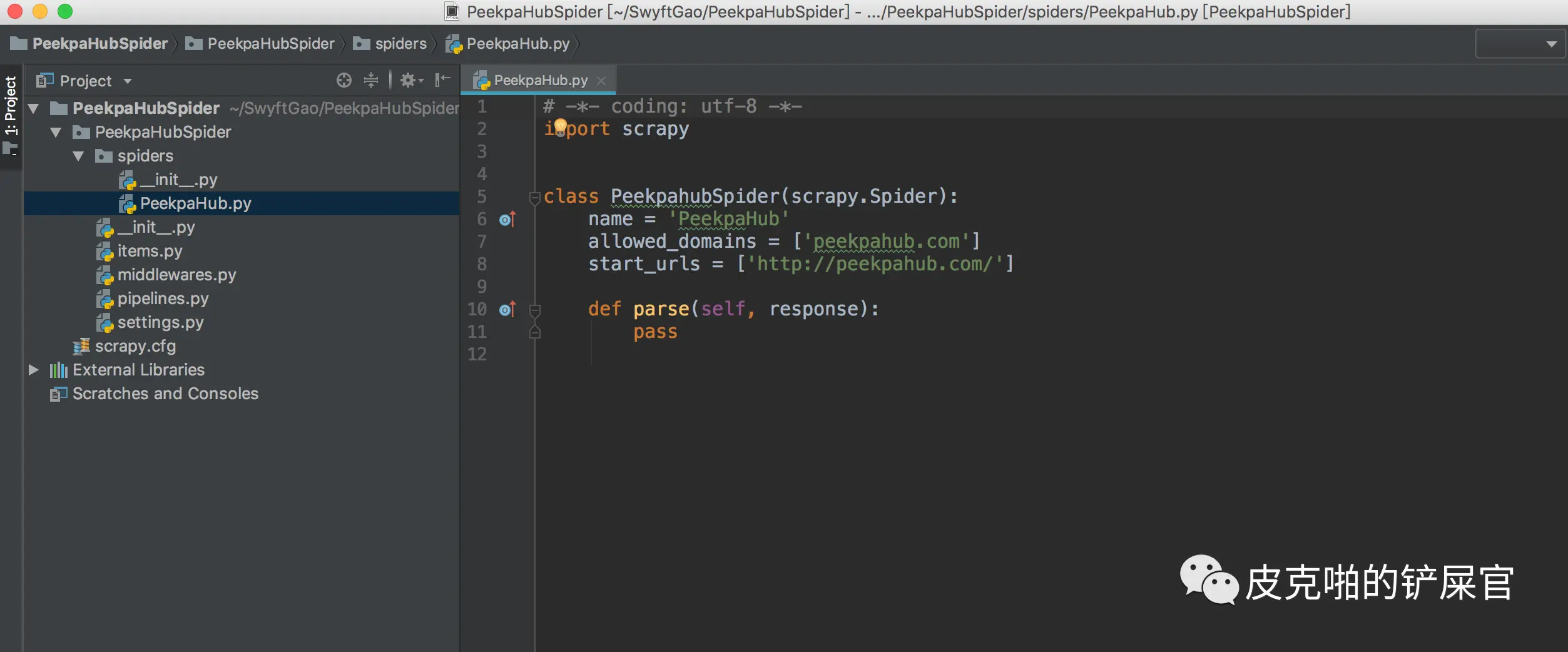This screenshot has width=1568, height=652.
Task: Click the scroll-from-source target icon
Action: coord(344,80)
